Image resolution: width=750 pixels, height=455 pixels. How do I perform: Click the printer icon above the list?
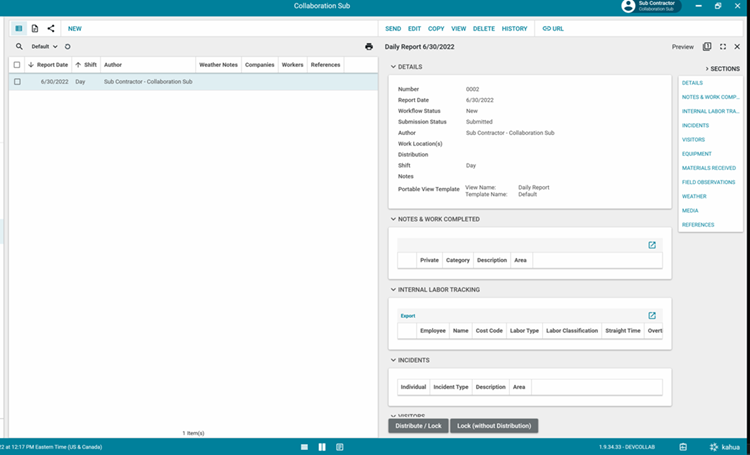pos(369,46)
